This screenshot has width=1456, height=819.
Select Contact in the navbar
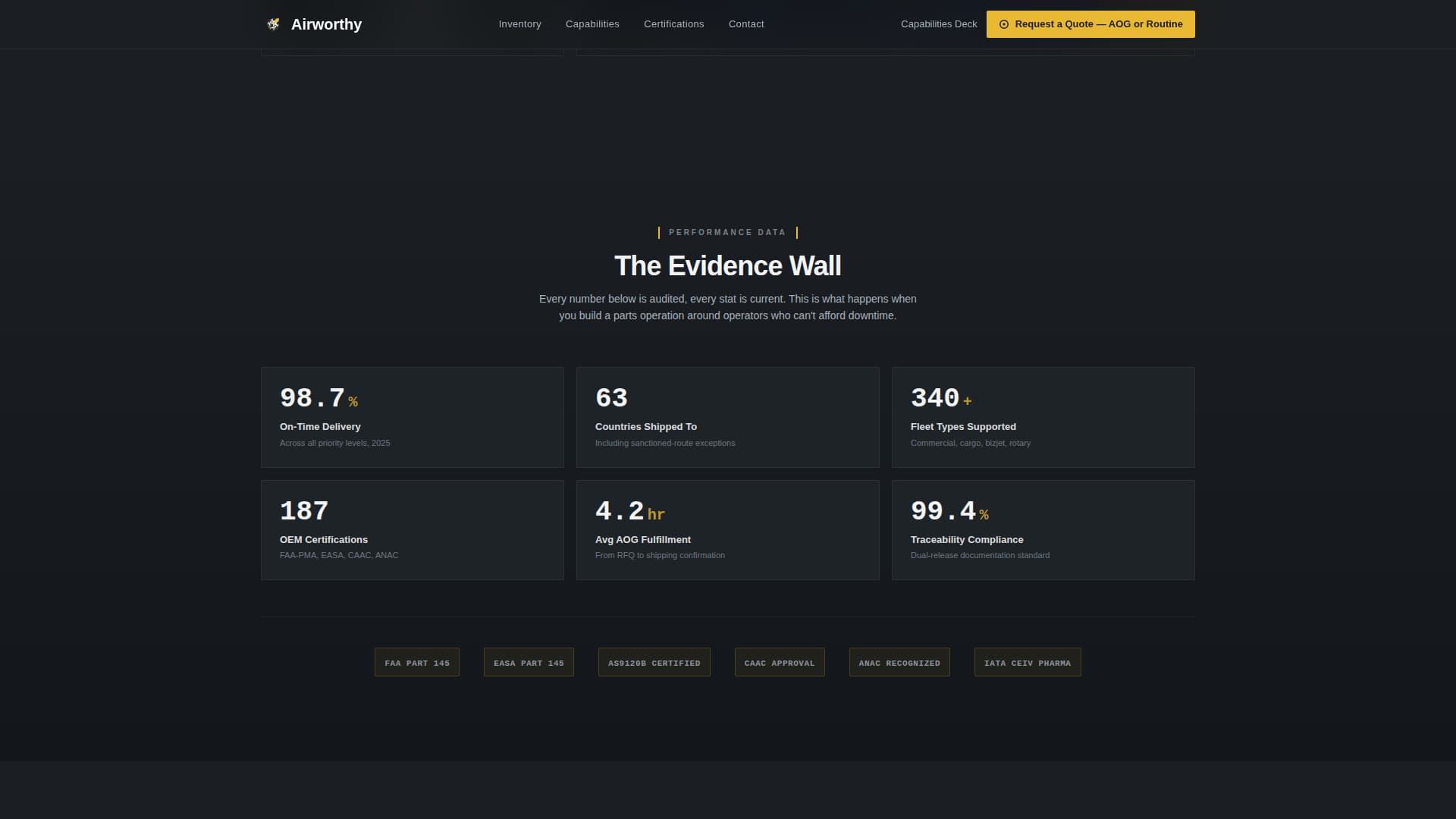pyautogui.click(x=746, y=24)
